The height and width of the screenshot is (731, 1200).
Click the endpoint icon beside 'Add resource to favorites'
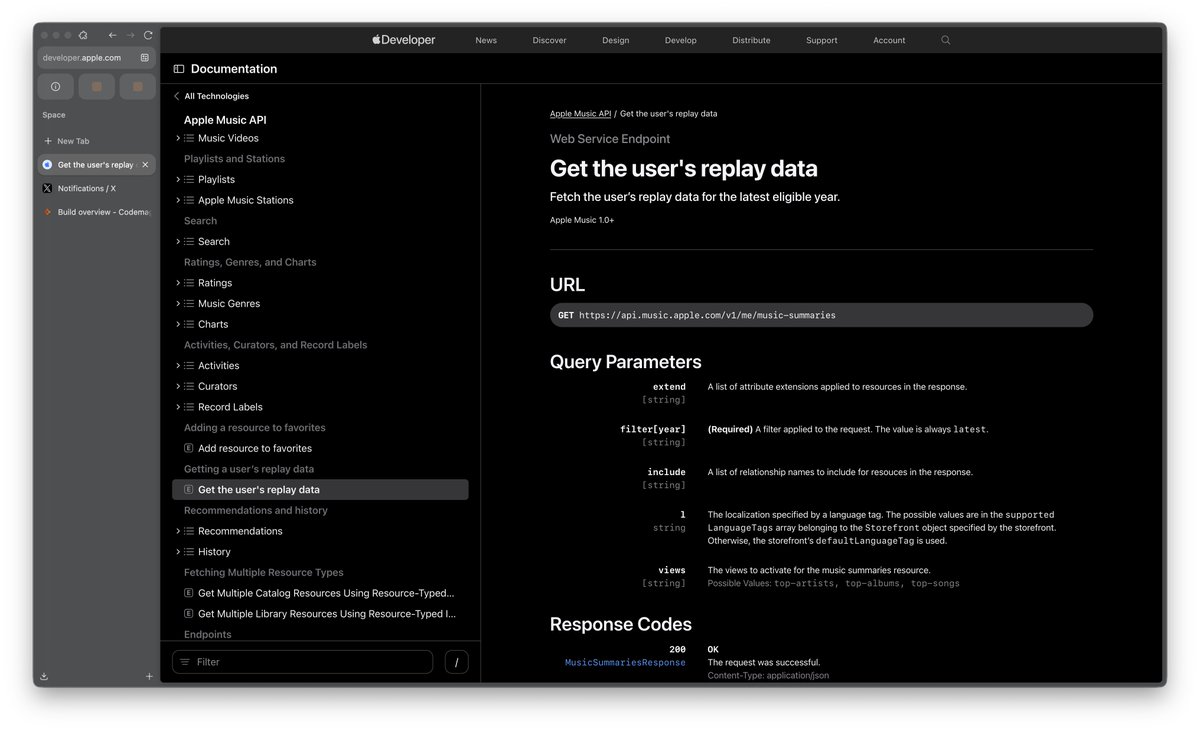pyautogui.click(x=189, y=448)
